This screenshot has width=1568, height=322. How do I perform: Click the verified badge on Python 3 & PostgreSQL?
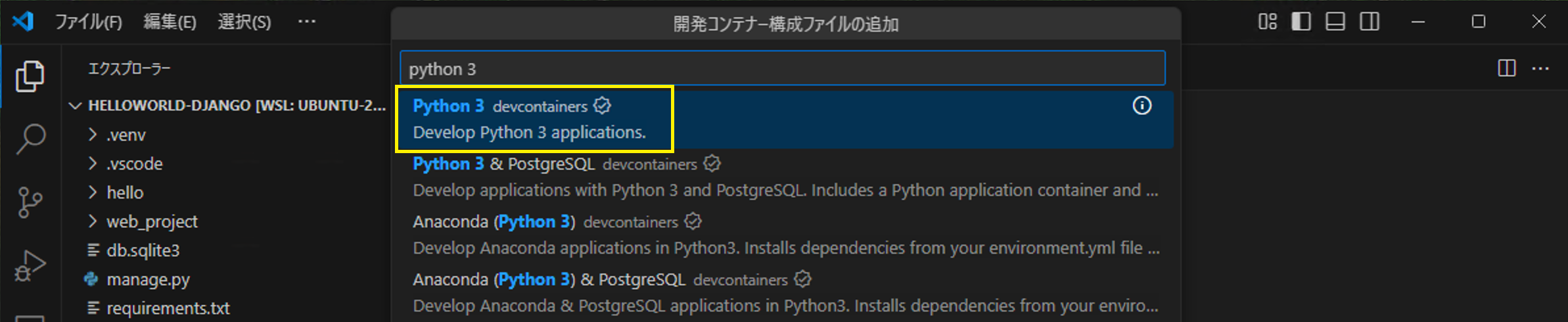pyautogui.click(x=712, y=163)
